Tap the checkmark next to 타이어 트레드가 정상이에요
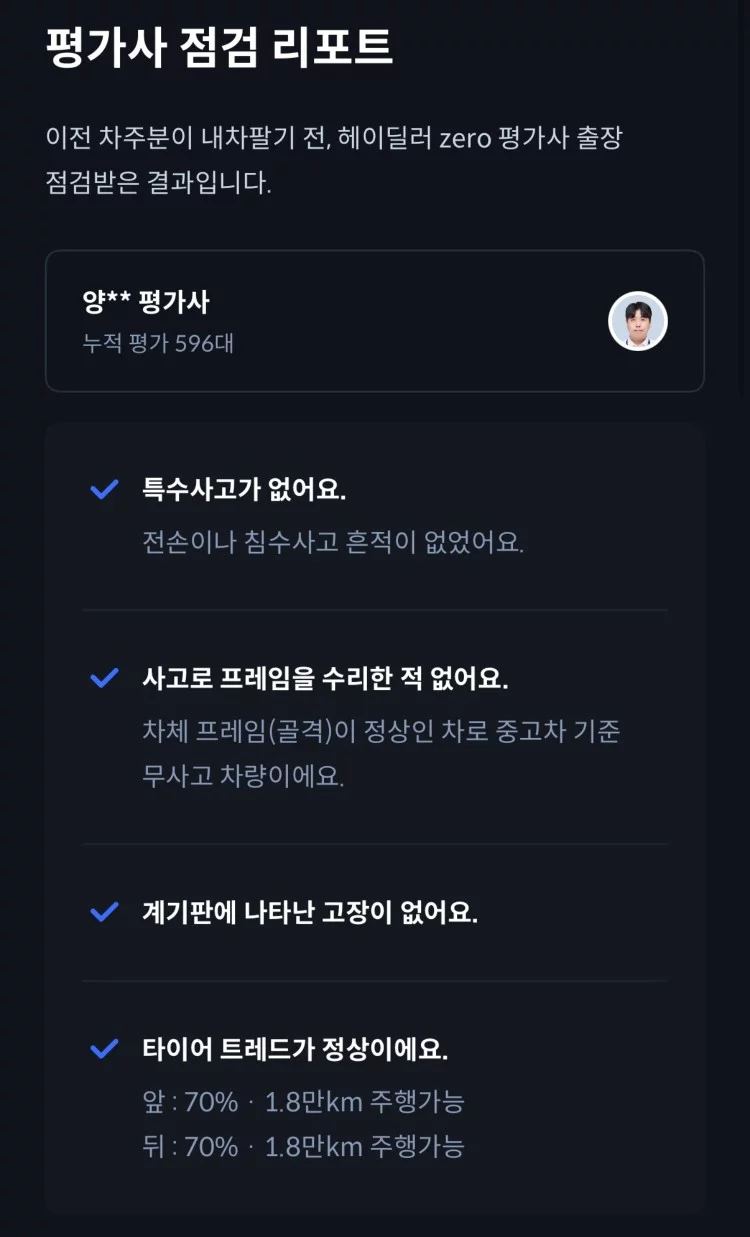Viewport: 750px width, 1237px height. click(104, 1050)
